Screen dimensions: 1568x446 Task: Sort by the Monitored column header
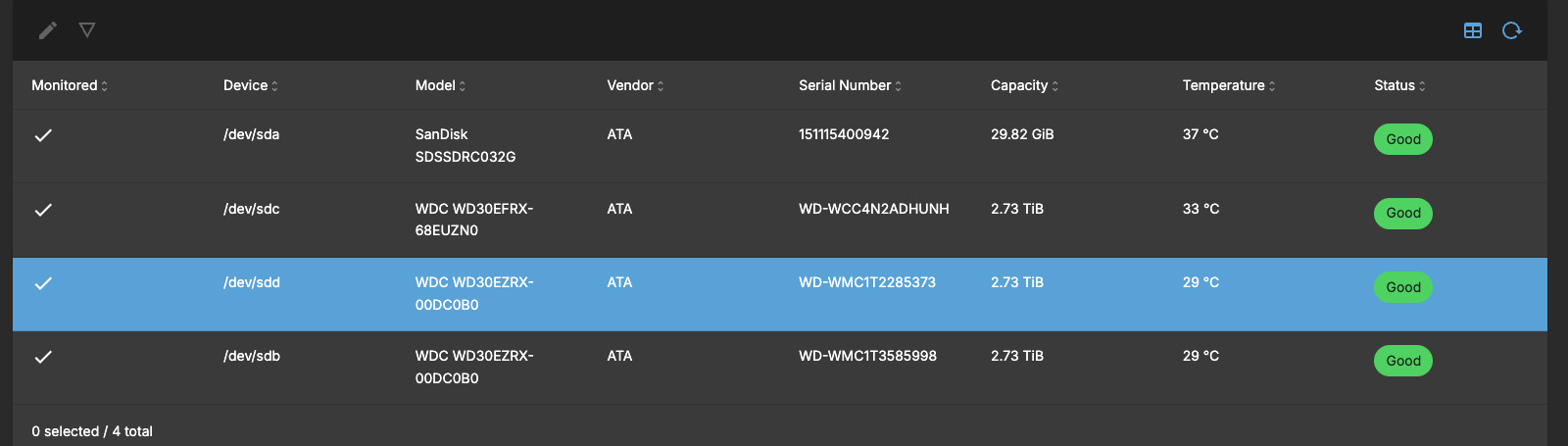[x=65, y=85]
